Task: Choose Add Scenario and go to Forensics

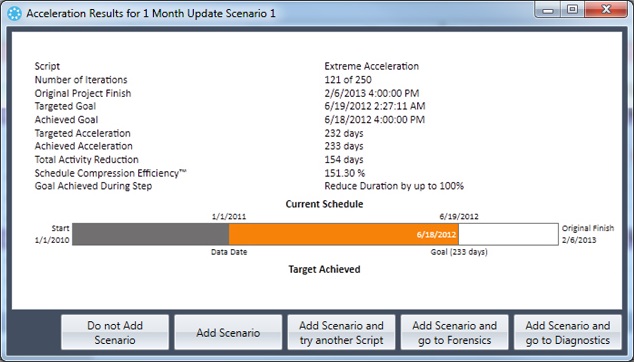Action: click(x=454, y=332)
